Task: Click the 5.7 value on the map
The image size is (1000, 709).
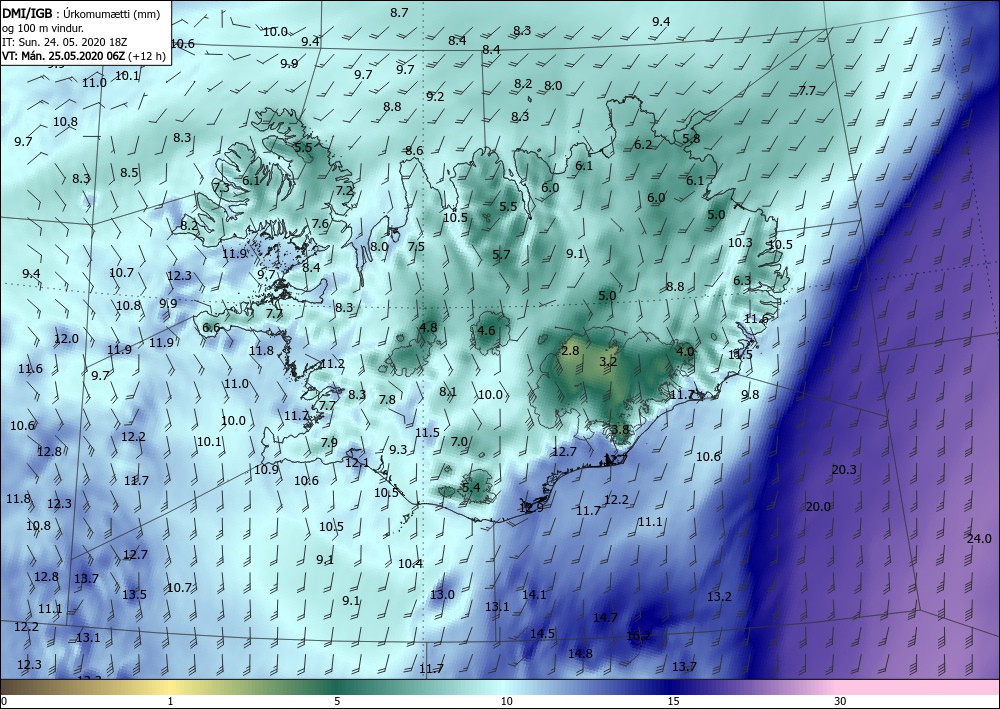Action: (501, 255)
